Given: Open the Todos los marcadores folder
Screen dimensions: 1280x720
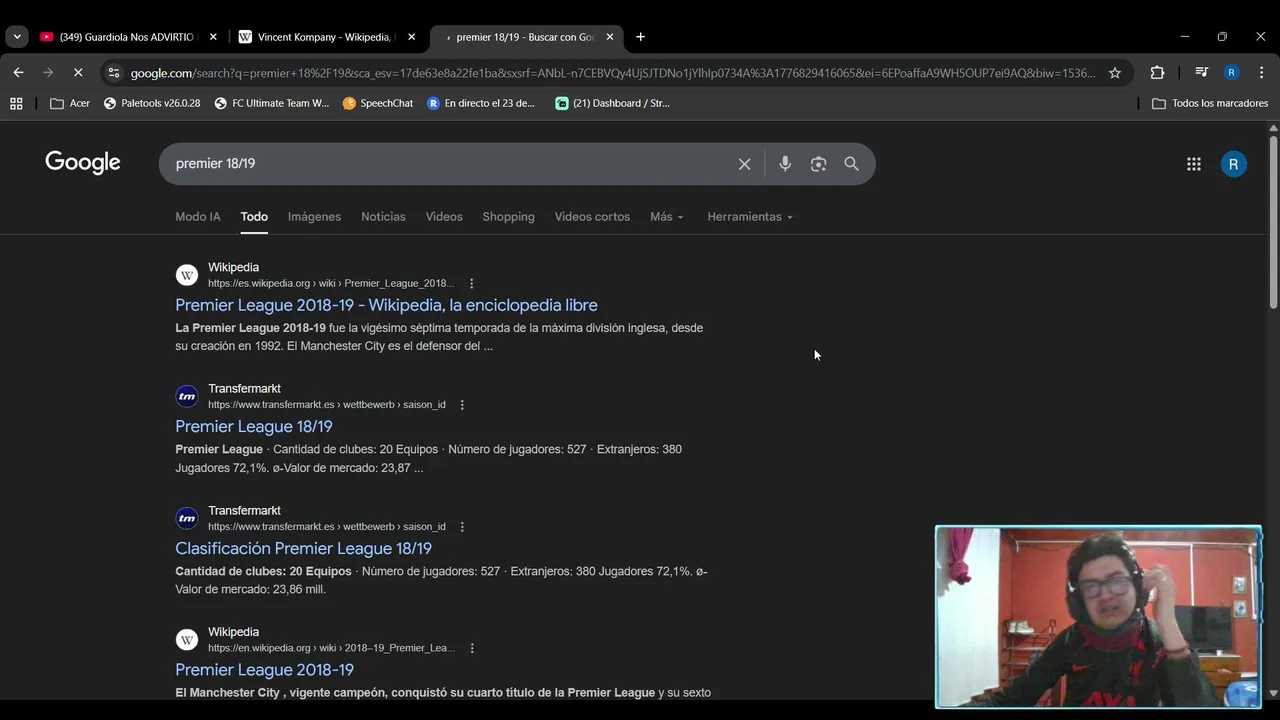Looking at the screenshot, I should pos(1210,103).
